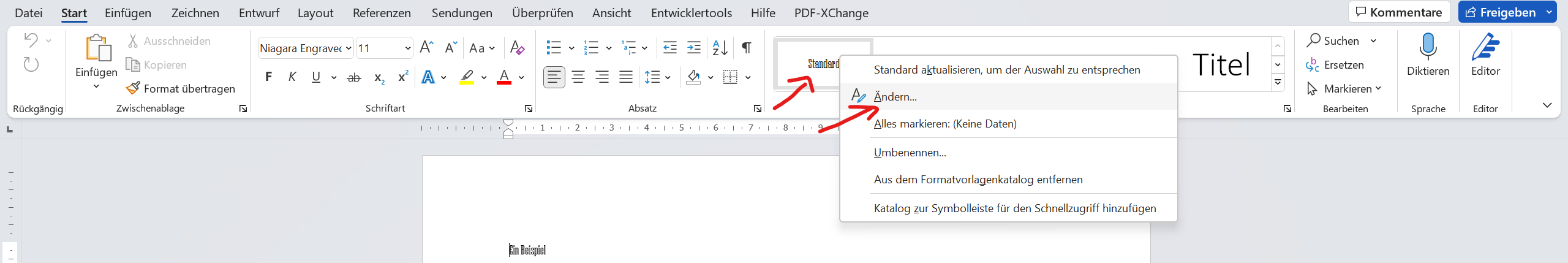Click the Kopieren icon
This screenshot has height=263, width=1568.
click(133, 64)
